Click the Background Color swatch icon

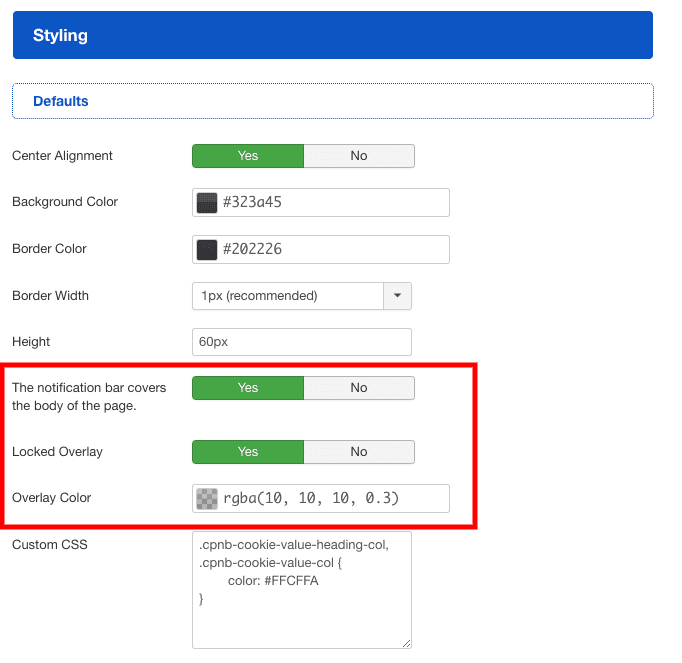(x=207, y=203)
